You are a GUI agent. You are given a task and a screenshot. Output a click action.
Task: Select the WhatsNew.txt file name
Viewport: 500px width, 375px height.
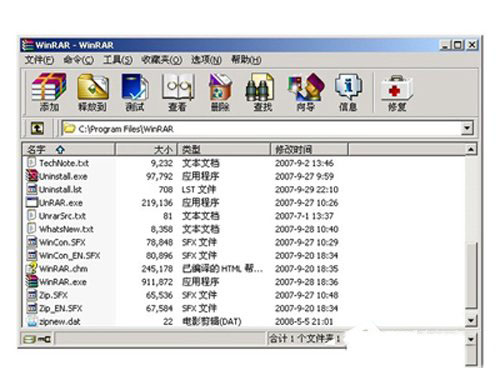pyautogui.click(x=66, y=229)
